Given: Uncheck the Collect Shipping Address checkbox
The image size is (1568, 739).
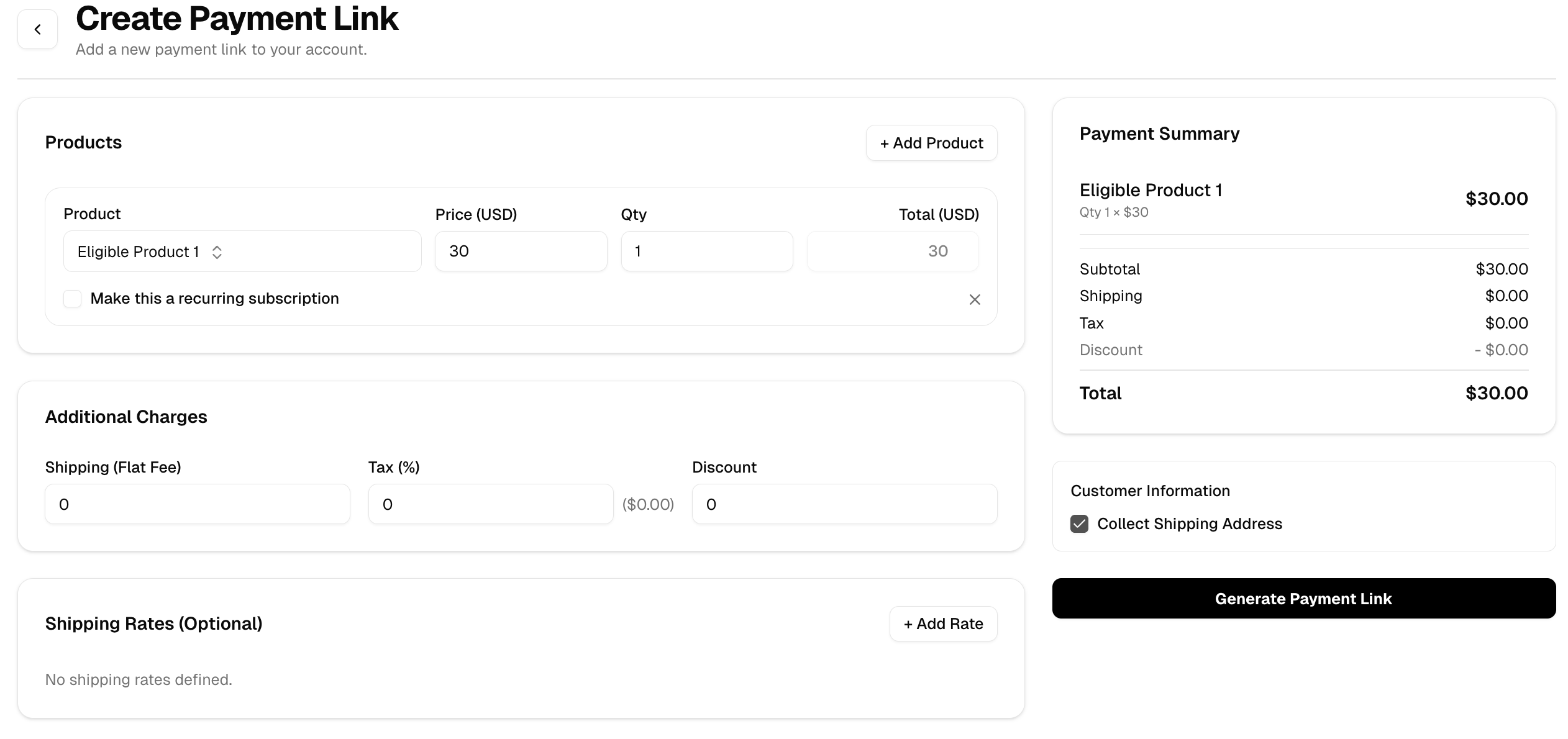Looking at the screenshot, I should (1079, 524).
